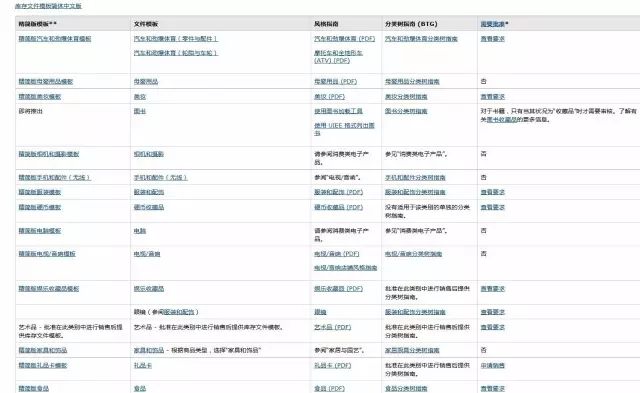Select the 风格指南 column header

click(x=326, y=24)
